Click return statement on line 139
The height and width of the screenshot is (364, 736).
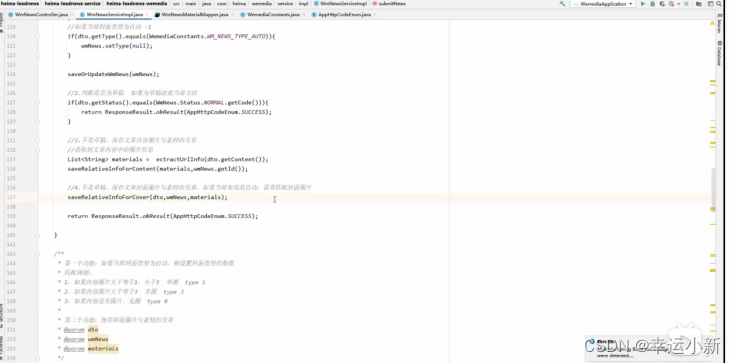[163, 216]
